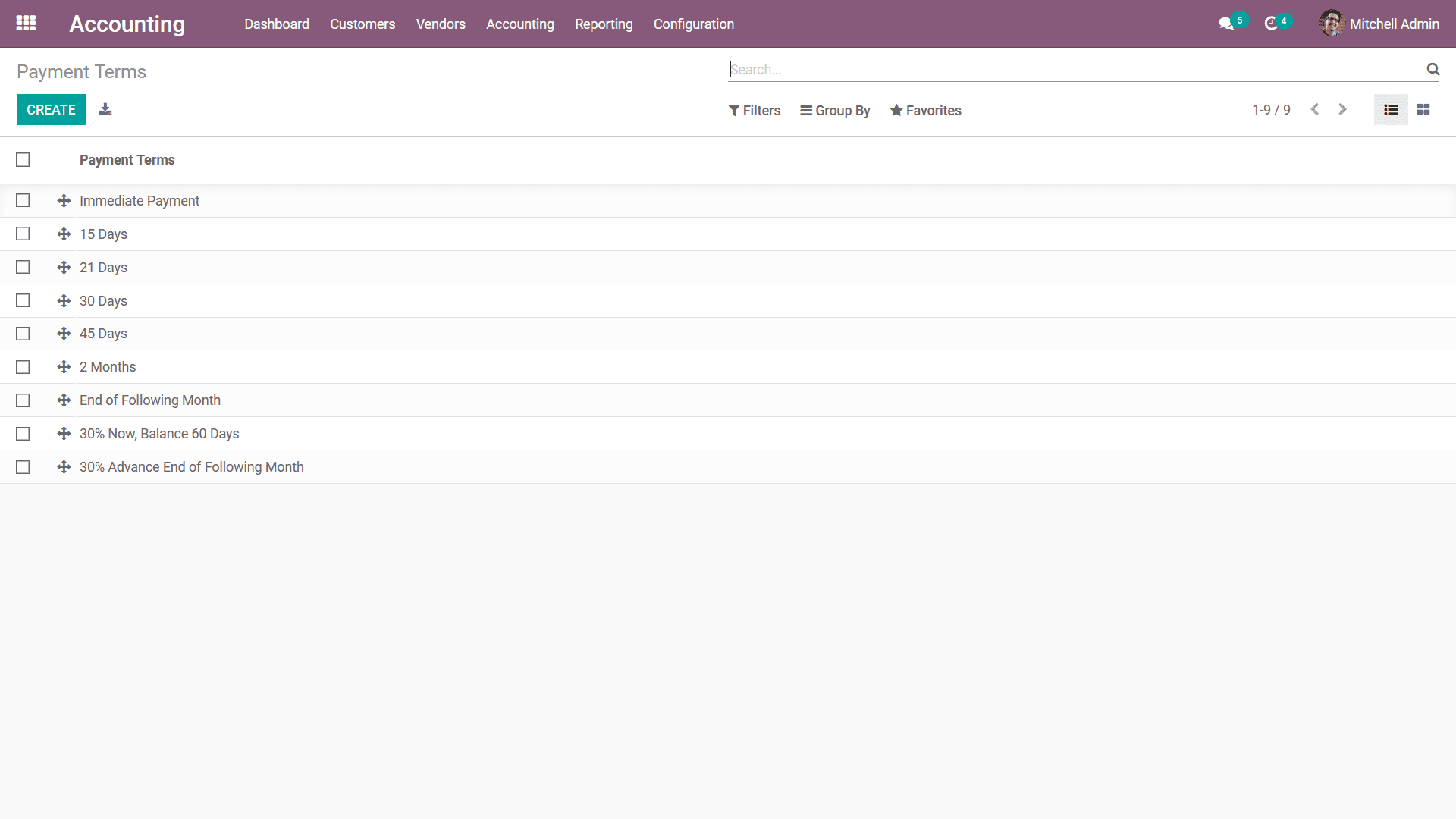
Task: Open the Customers menu
Action: point(362,24)
